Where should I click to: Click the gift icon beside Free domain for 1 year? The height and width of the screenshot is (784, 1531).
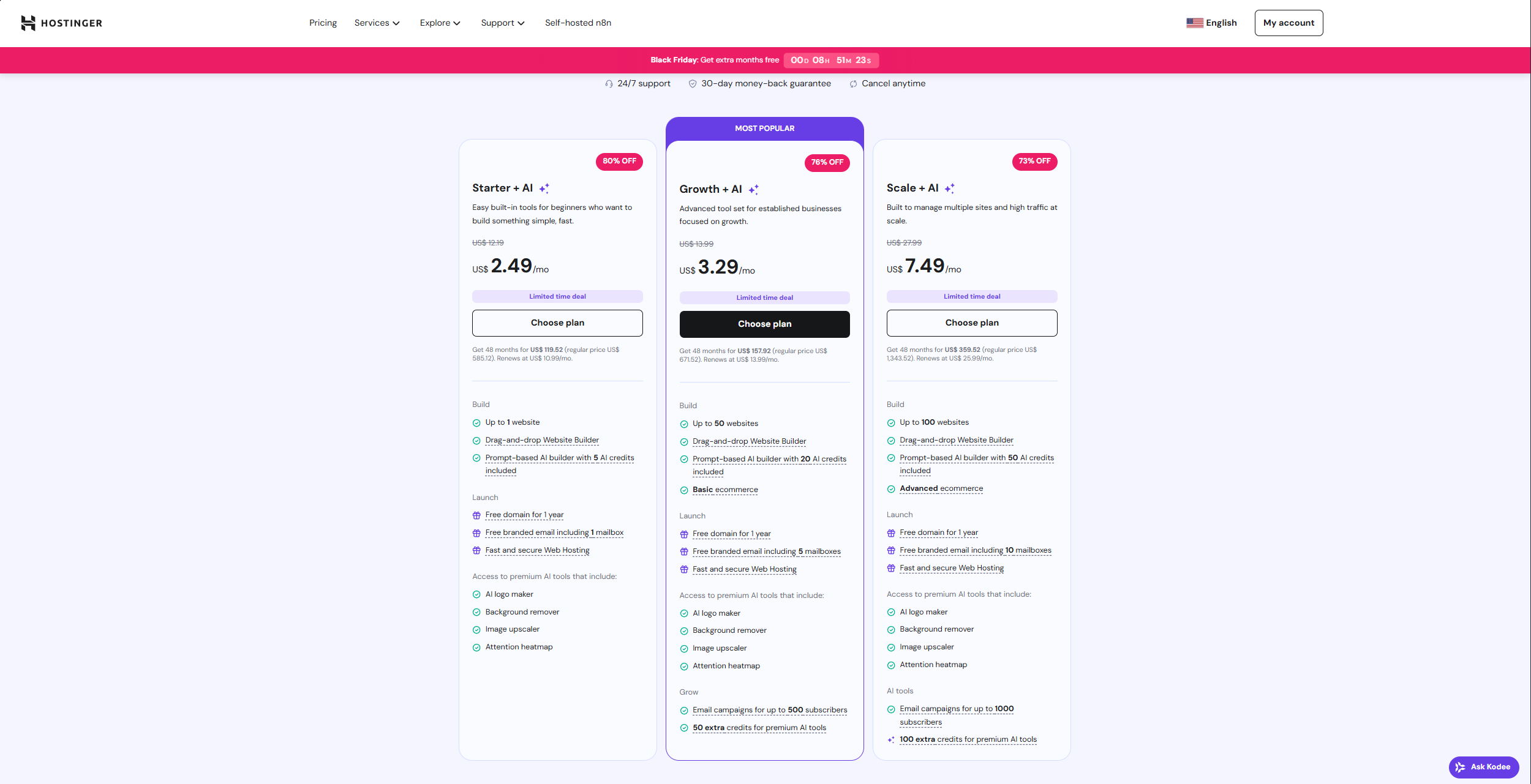point(476,515)
